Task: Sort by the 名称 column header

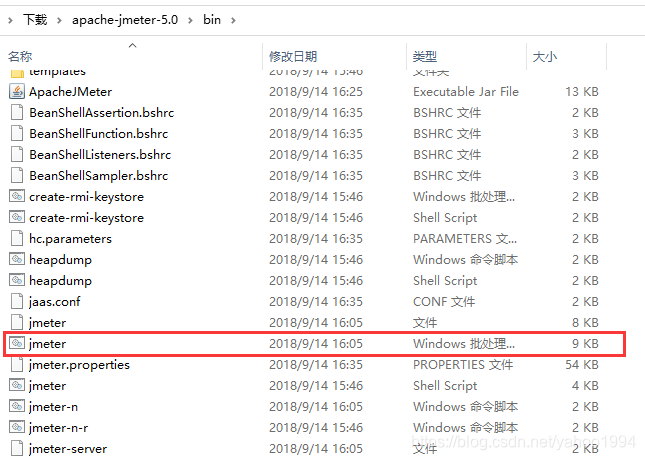Action: coord(20,56)
